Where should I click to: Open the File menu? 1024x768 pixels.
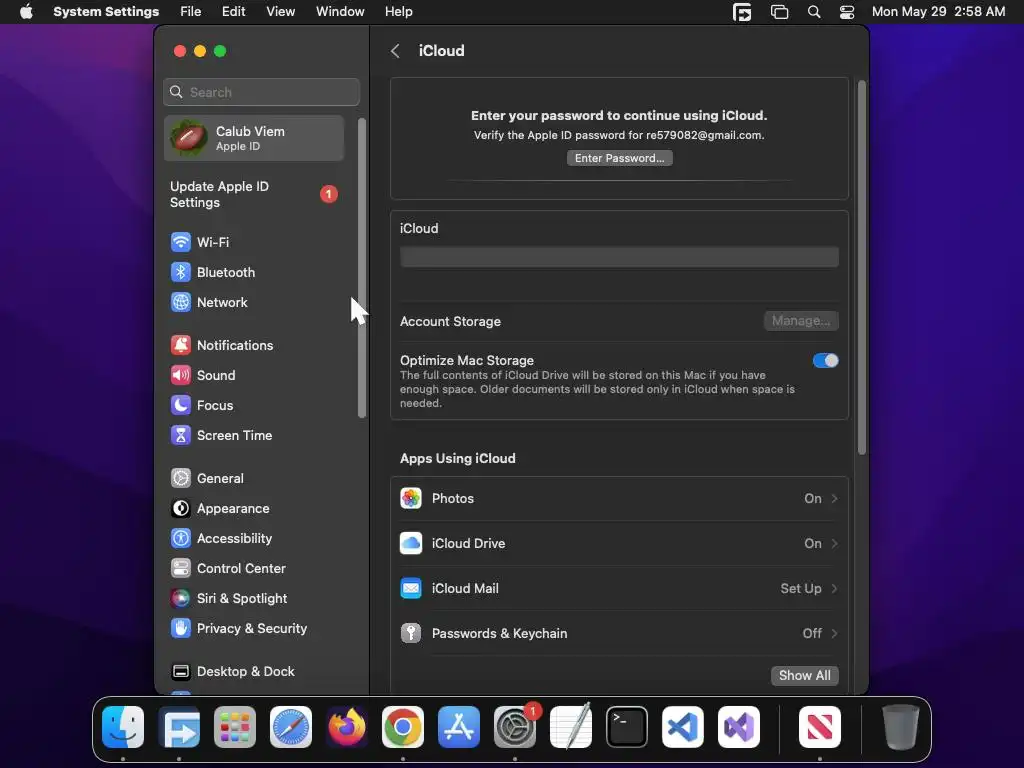click(191, 12)
